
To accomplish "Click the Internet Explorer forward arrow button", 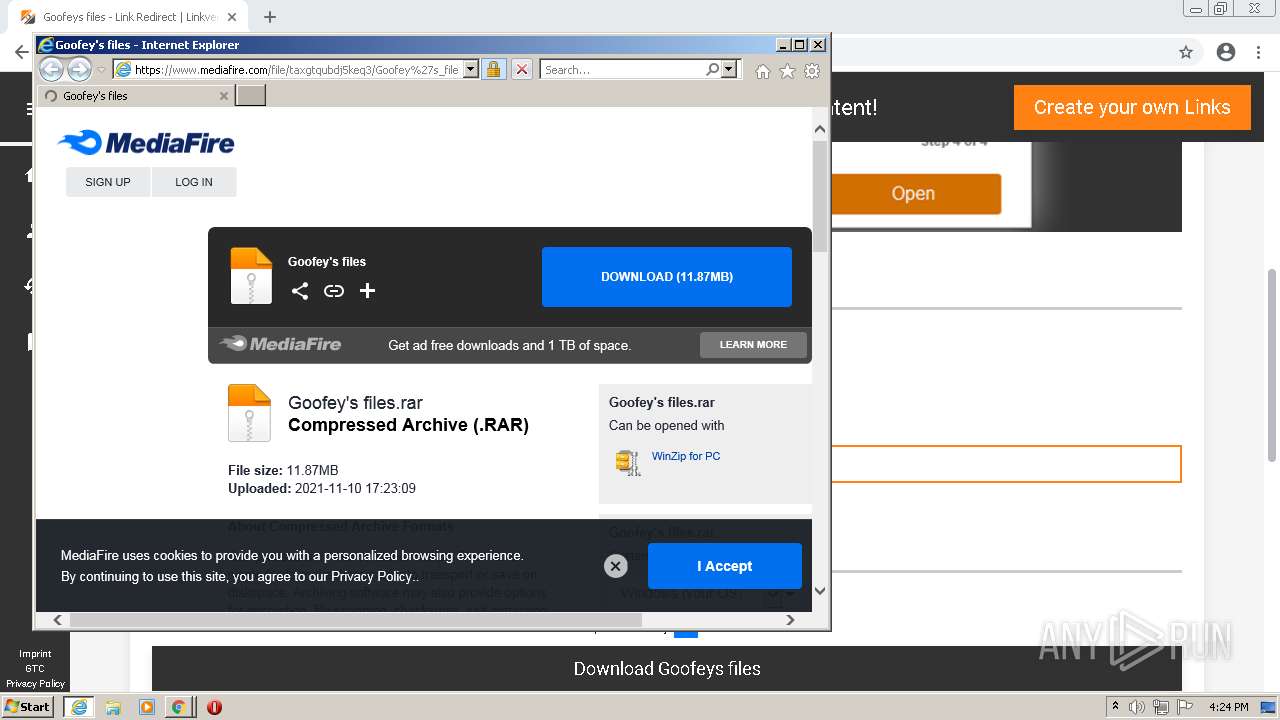I will pos(79,69).
